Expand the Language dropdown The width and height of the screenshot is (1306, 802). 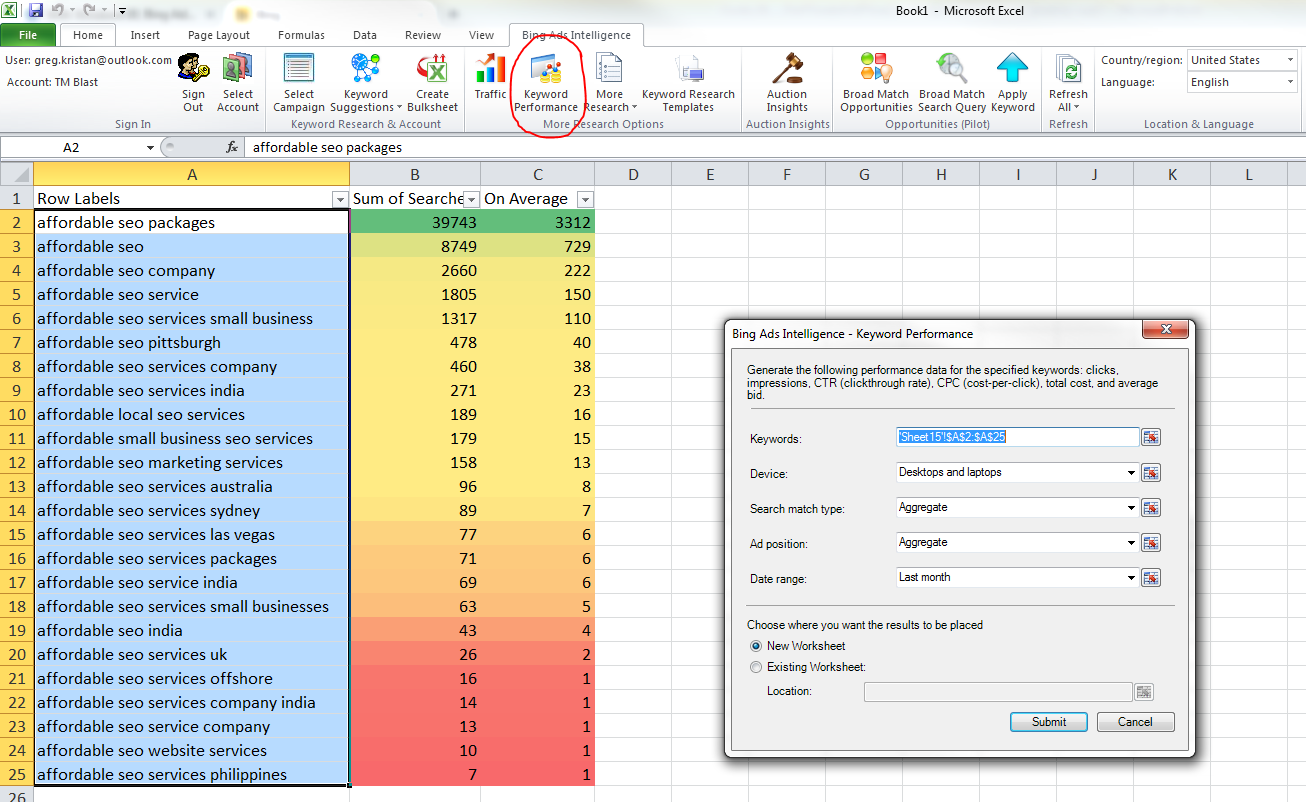coord(1290,83)
